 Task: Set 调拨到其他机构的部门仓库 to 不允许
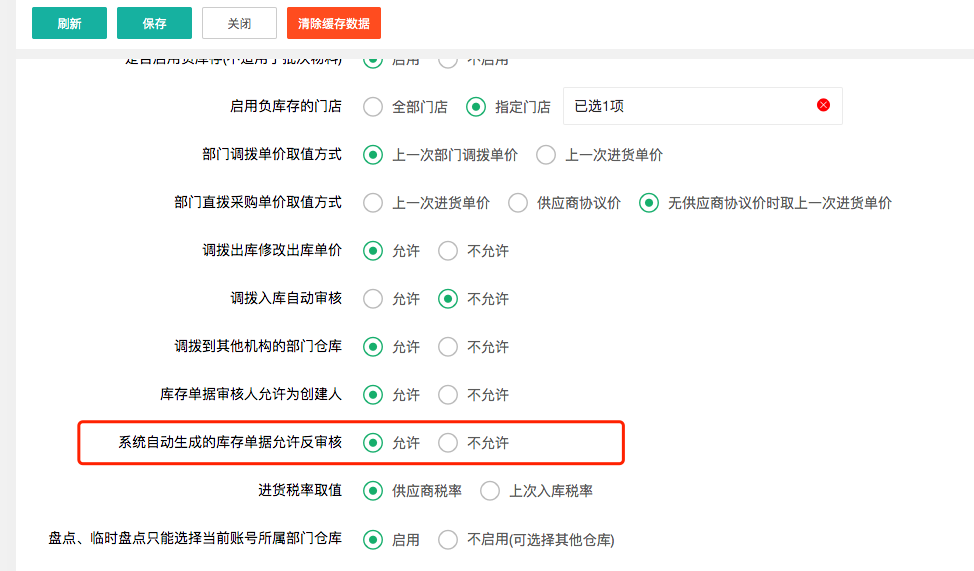[448, 347]
